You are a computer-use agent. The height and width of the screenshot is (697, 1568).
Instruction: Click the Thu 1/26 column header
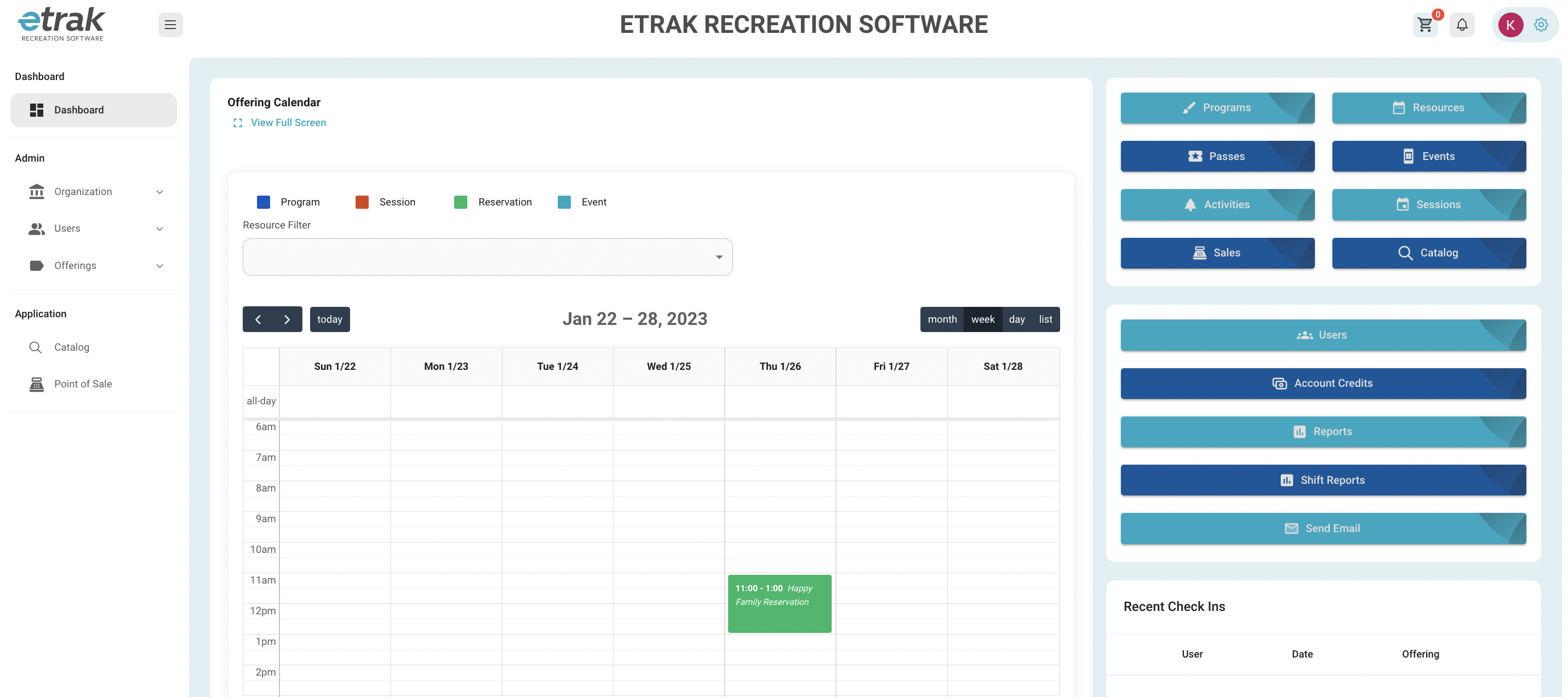(x=780, y=367)
